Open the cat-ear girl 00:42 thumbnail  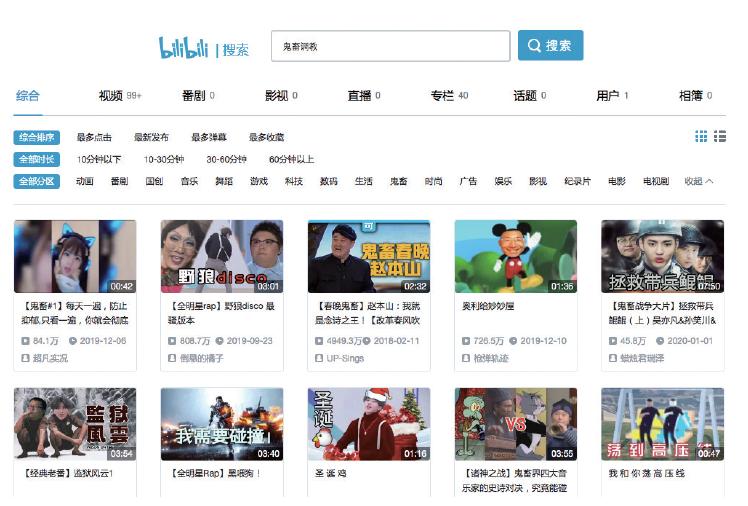75,257
